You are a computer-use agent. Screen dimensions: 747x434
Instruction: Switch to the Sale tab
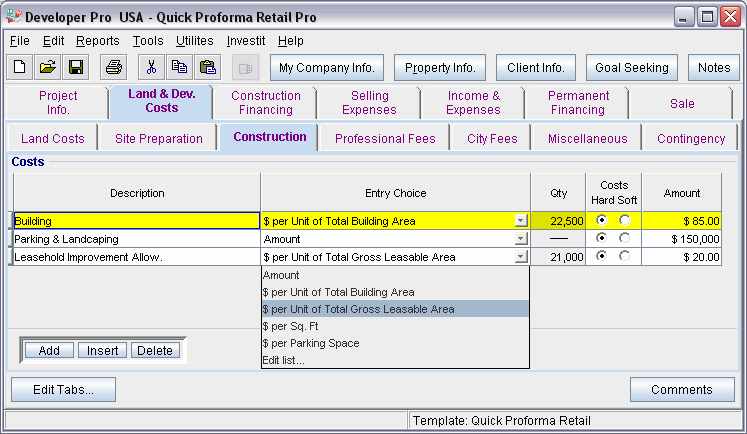pos(682,103)
